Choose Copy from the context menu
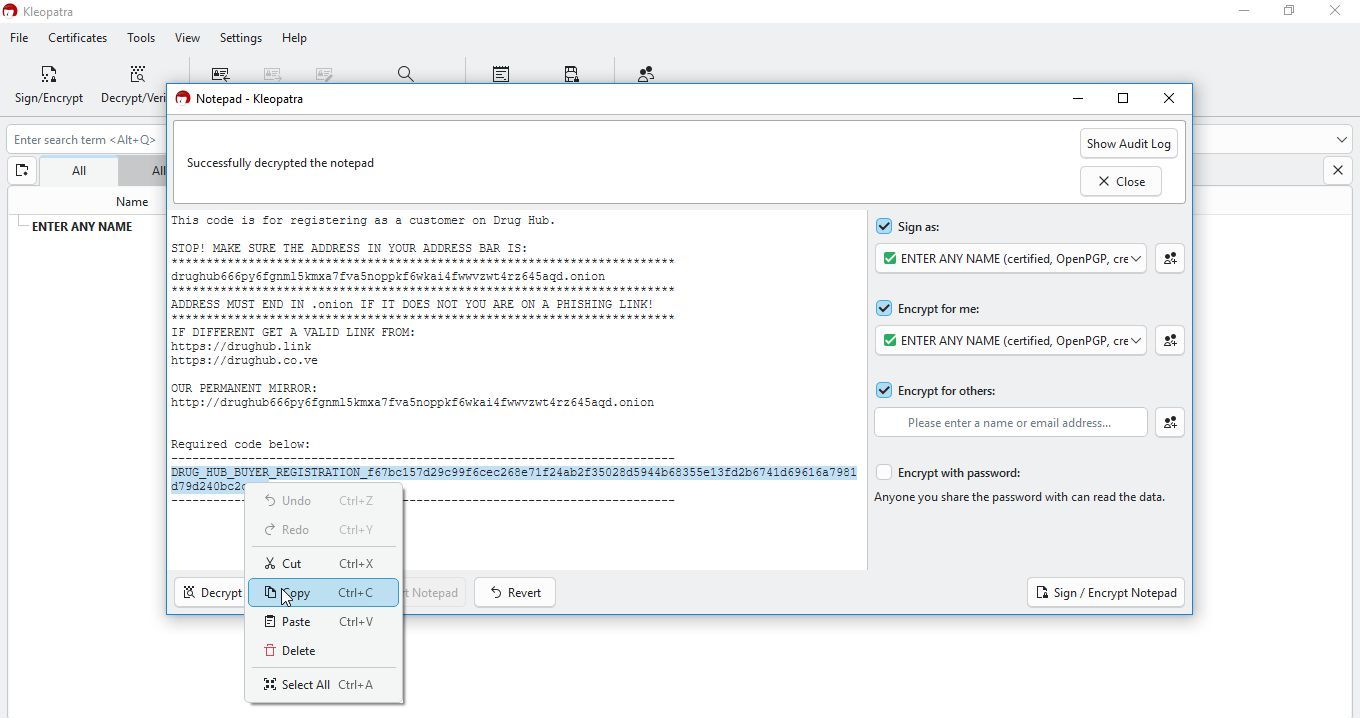This screenshot has width=1360, height=718. point(323,593)
